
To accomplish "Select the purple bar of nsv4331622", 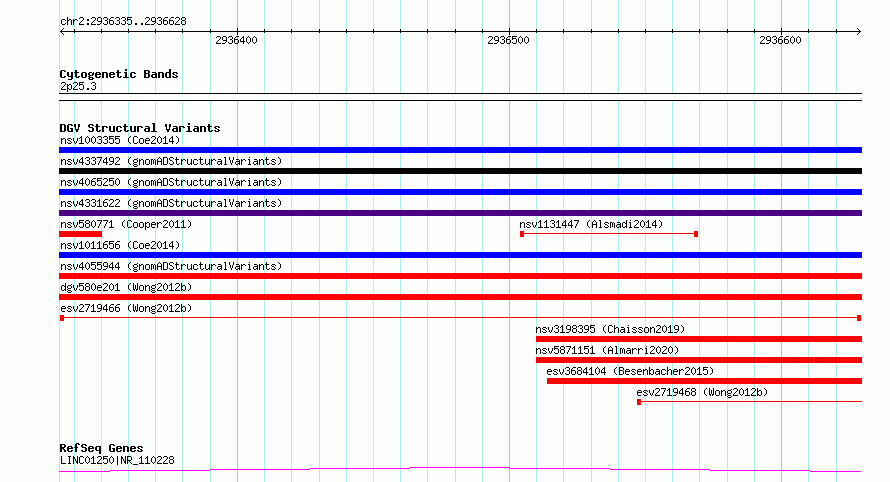I will click(460, 213).
